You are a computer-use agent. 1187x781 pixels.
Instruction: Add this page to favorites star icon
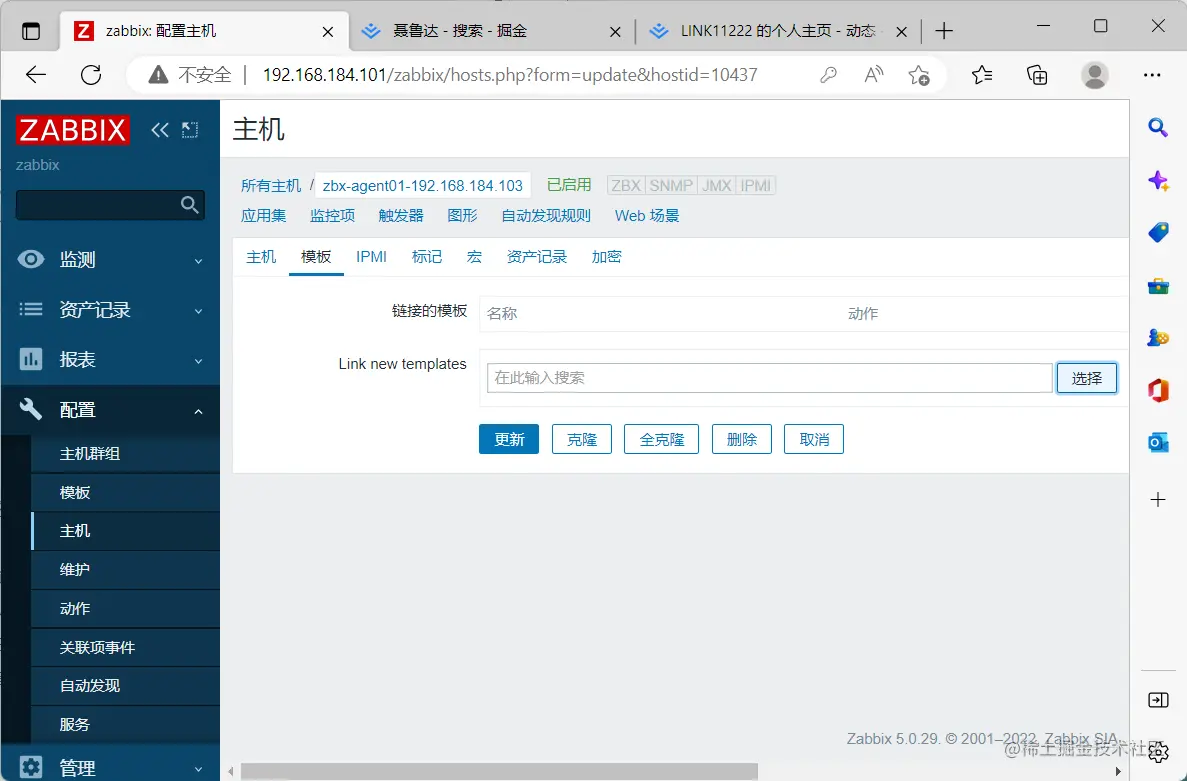919,74
